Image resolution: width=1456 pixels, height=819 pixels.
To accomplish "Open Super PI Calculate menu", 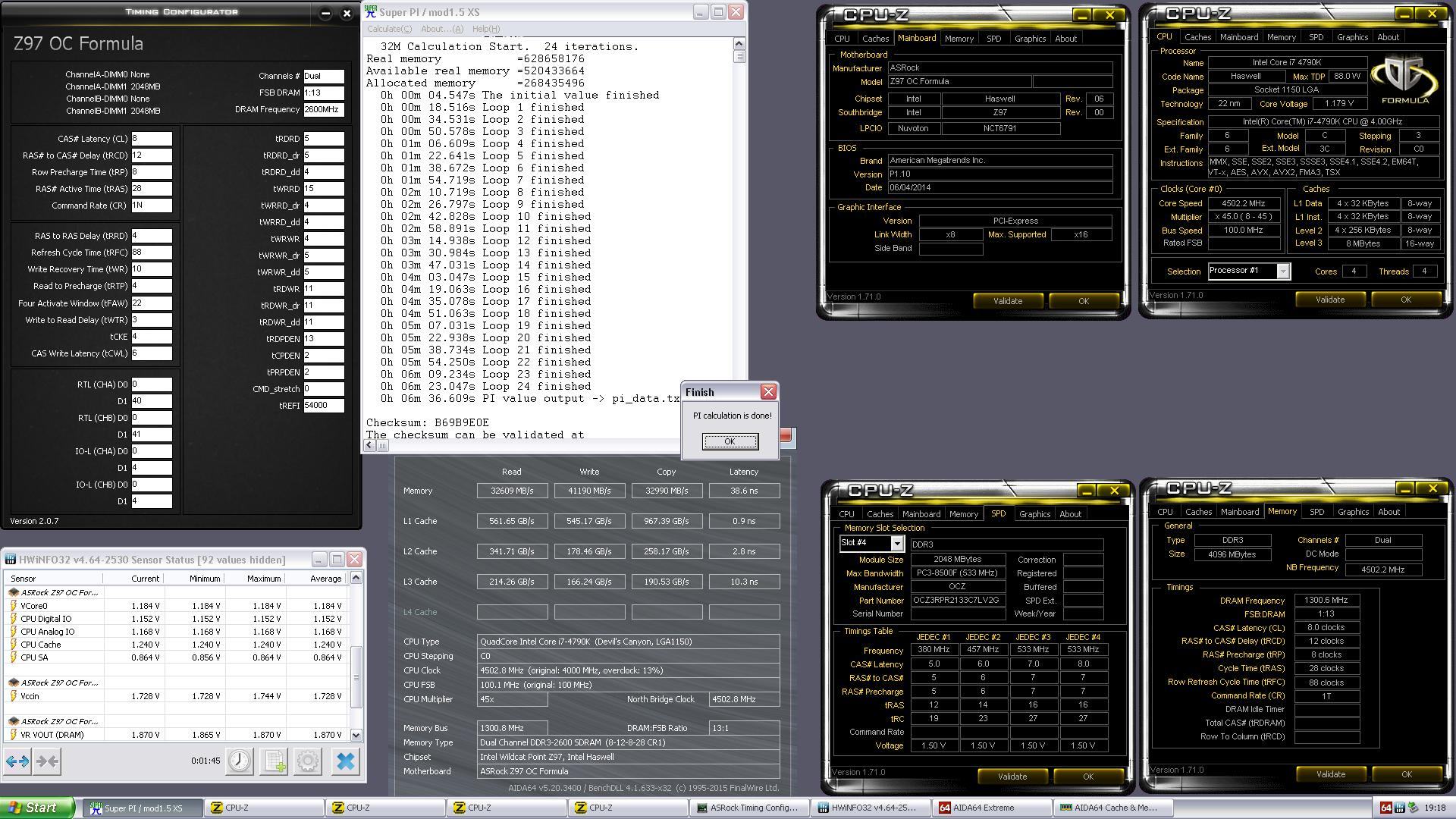I will (x=389, y=29).
